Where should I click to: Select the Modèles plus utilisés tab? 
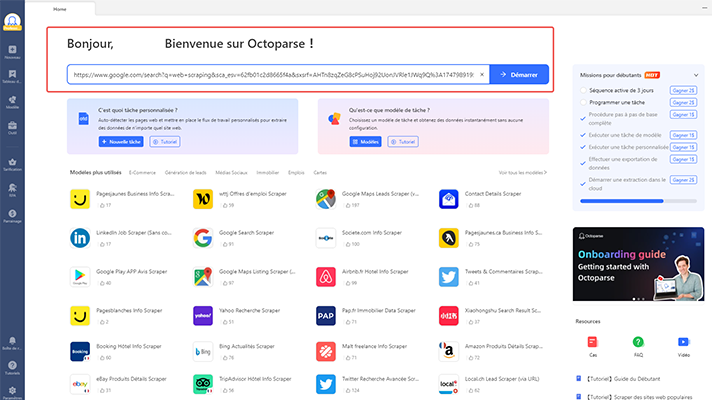95,173
